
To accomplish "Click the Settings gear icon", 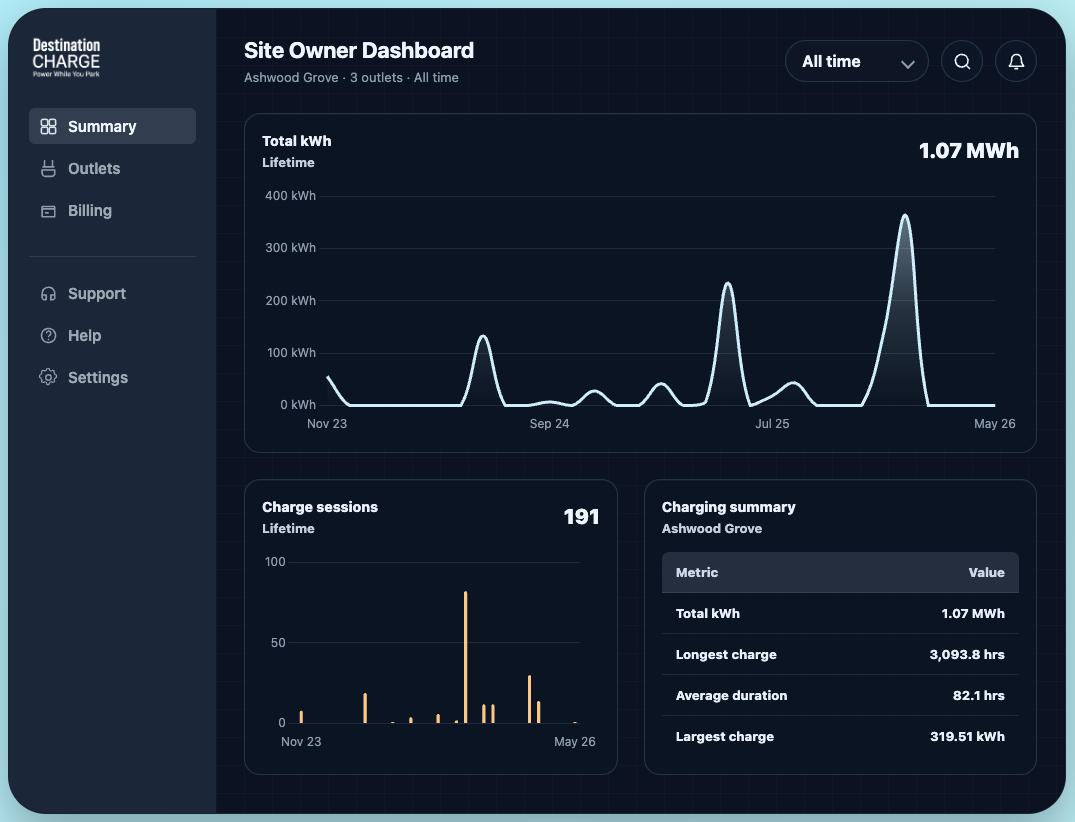I will point(48,377).
